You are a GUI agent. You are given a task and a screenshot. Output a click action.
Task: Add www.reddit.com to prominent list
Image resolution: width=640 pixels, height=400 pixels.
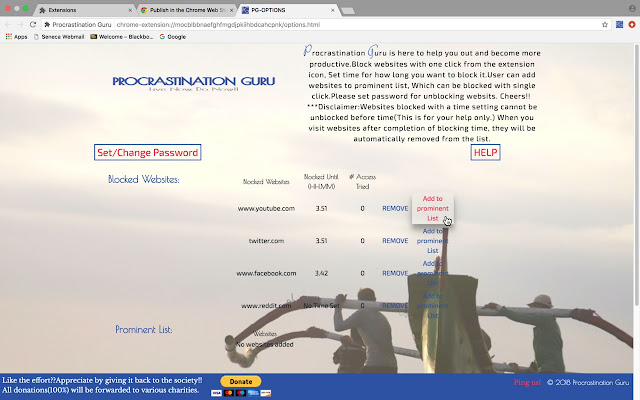pos(433,306)
